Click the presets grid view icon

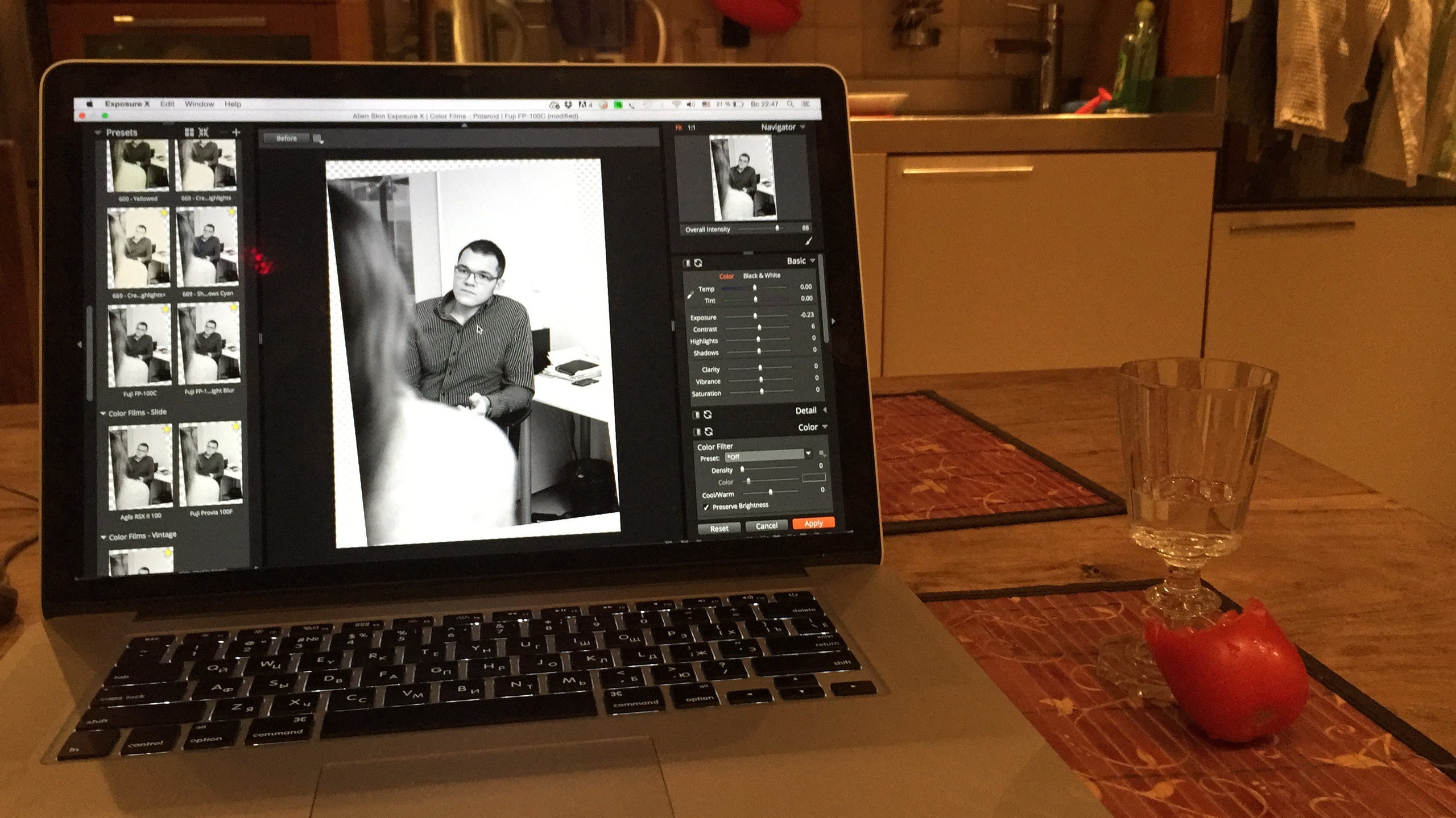pos(189,132)
